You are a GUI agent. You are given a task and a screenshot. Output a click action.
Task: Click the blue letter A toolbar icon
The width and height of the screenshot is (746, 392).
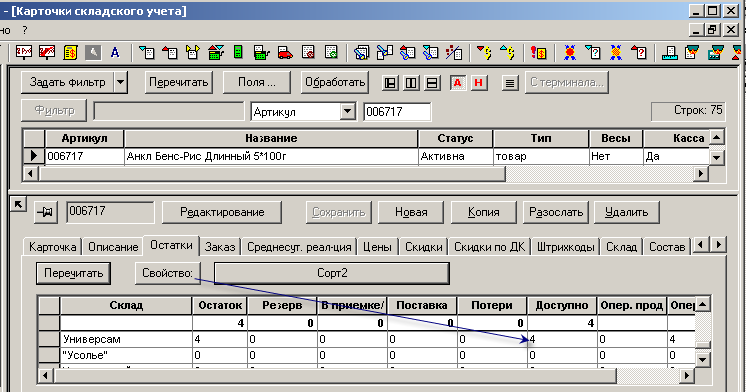click(x=115, y=52)
